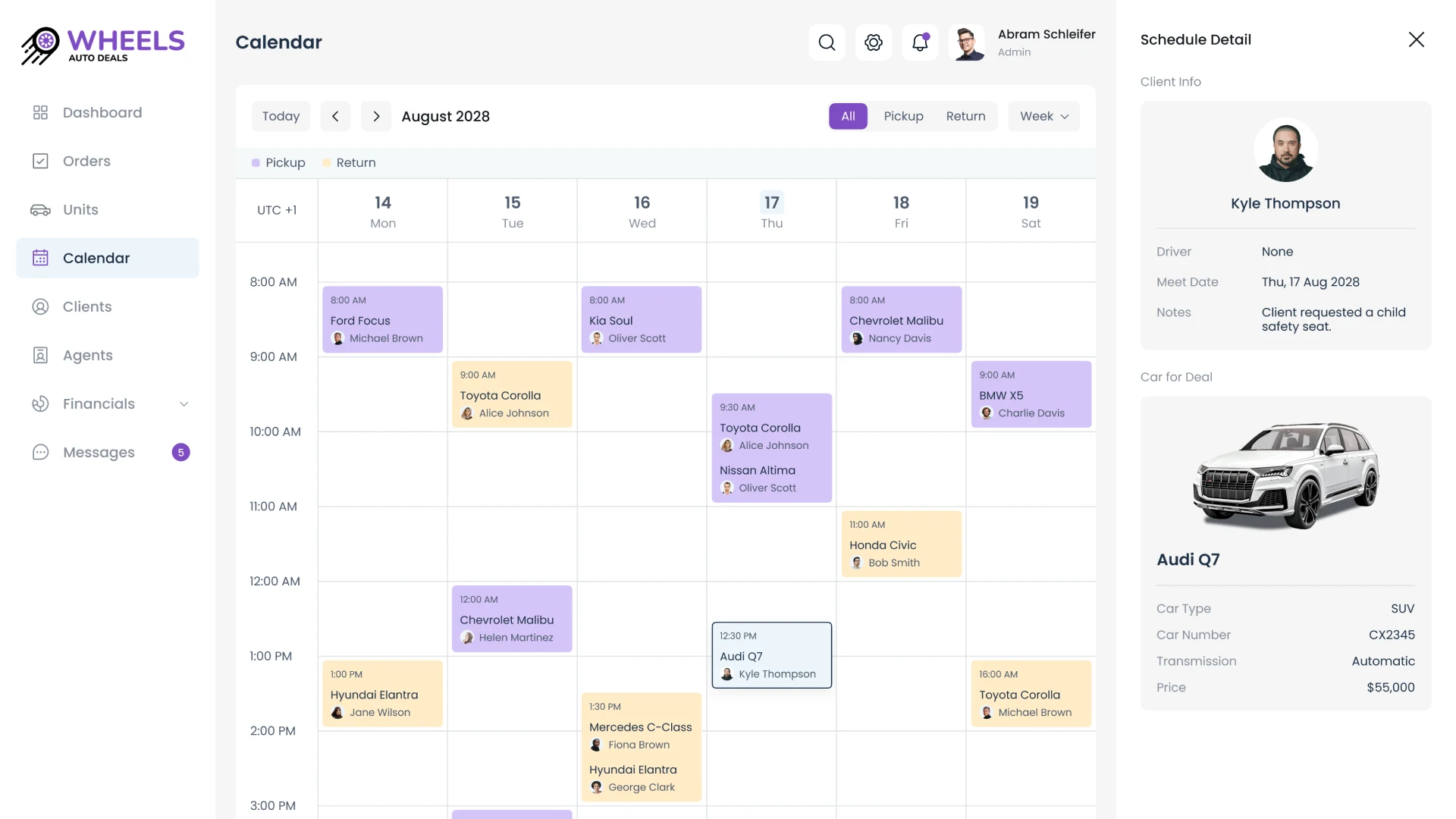
Task: Go to next week with the forward arrow
Action: coord(376,116)
